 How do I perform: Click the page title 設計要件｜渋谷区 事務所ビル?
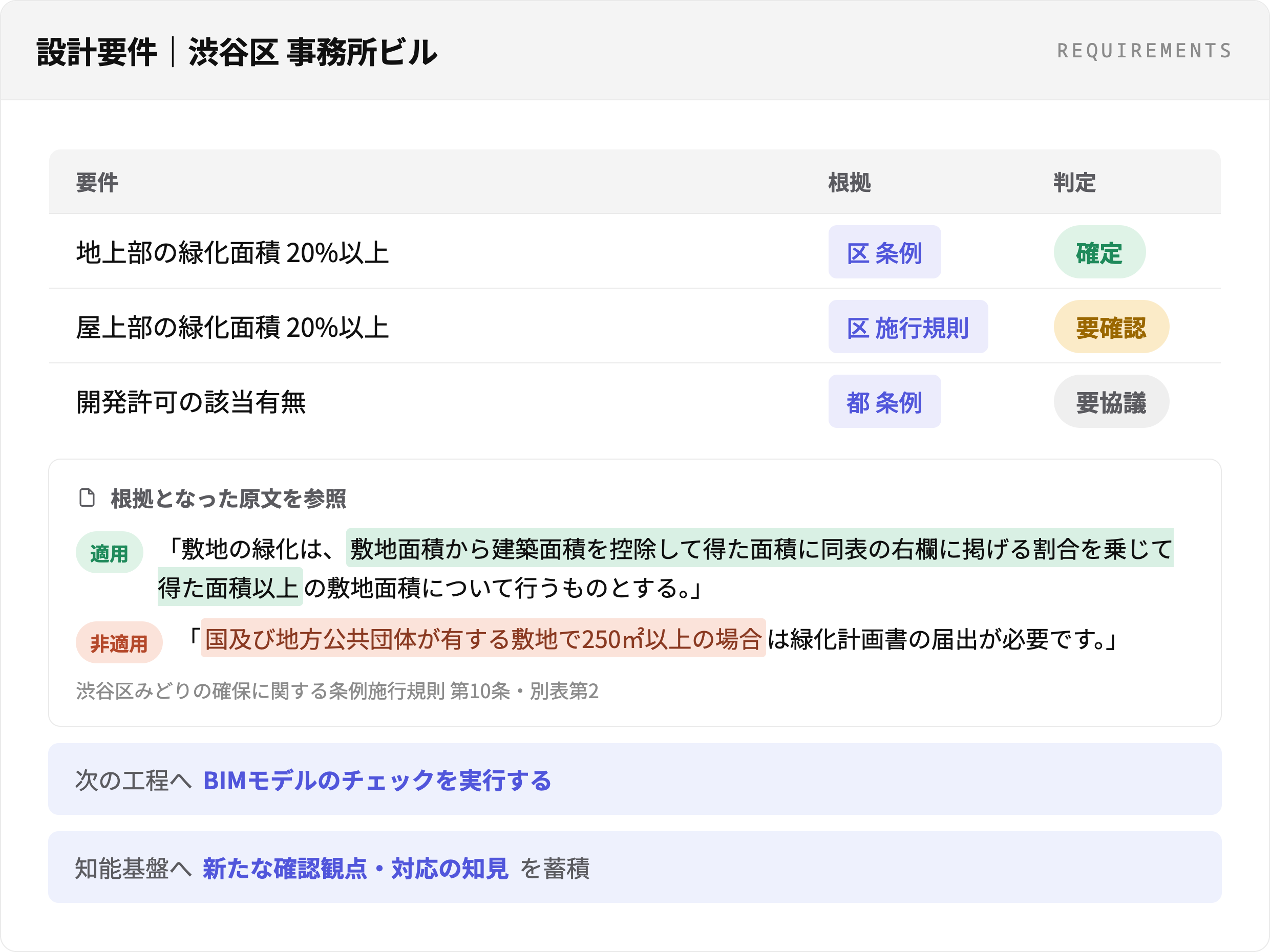[x=237, y=52]
